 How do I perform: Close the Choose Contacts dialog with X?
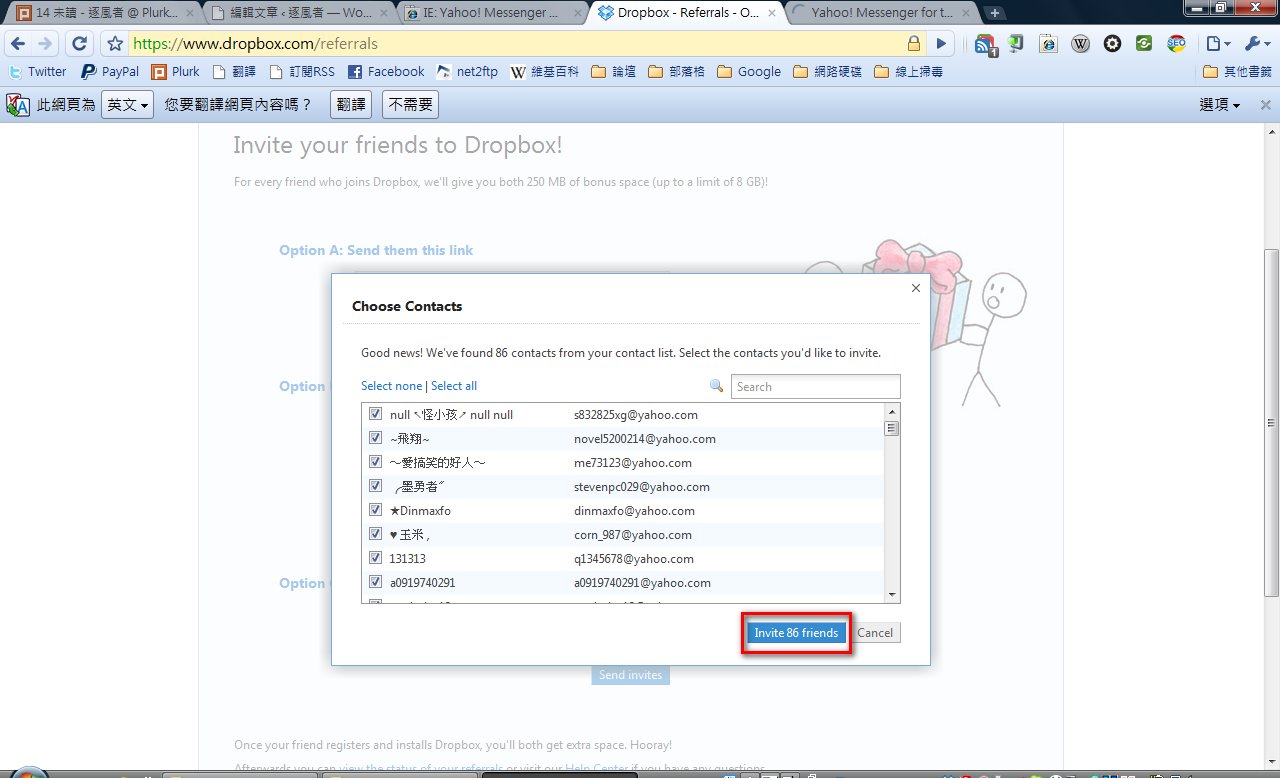[915, 288]
